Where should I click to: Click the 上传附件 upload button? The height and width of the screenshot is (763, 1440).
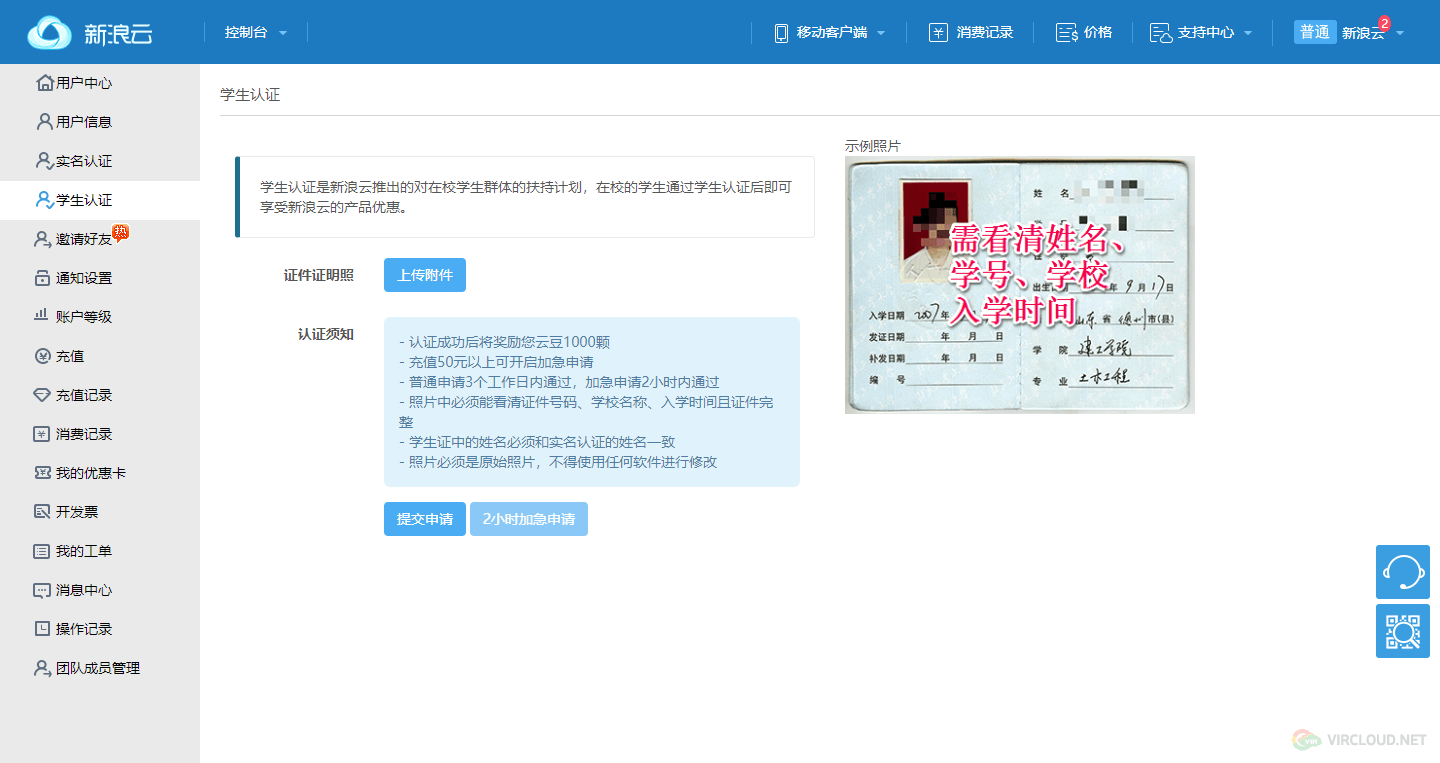[424, 274]
